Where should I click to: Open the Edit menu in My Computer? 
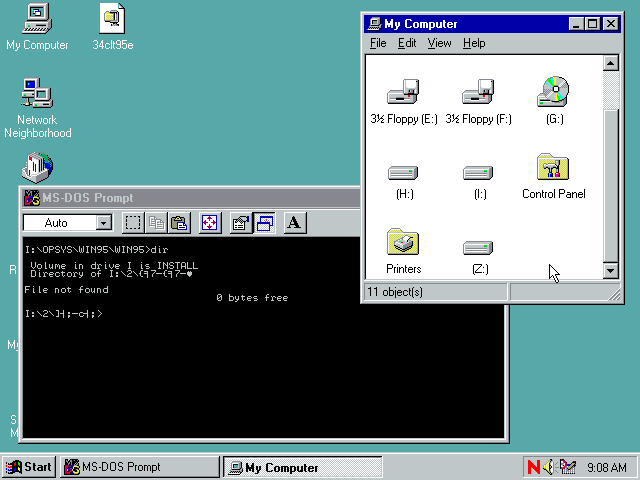[x=407, y=43]
